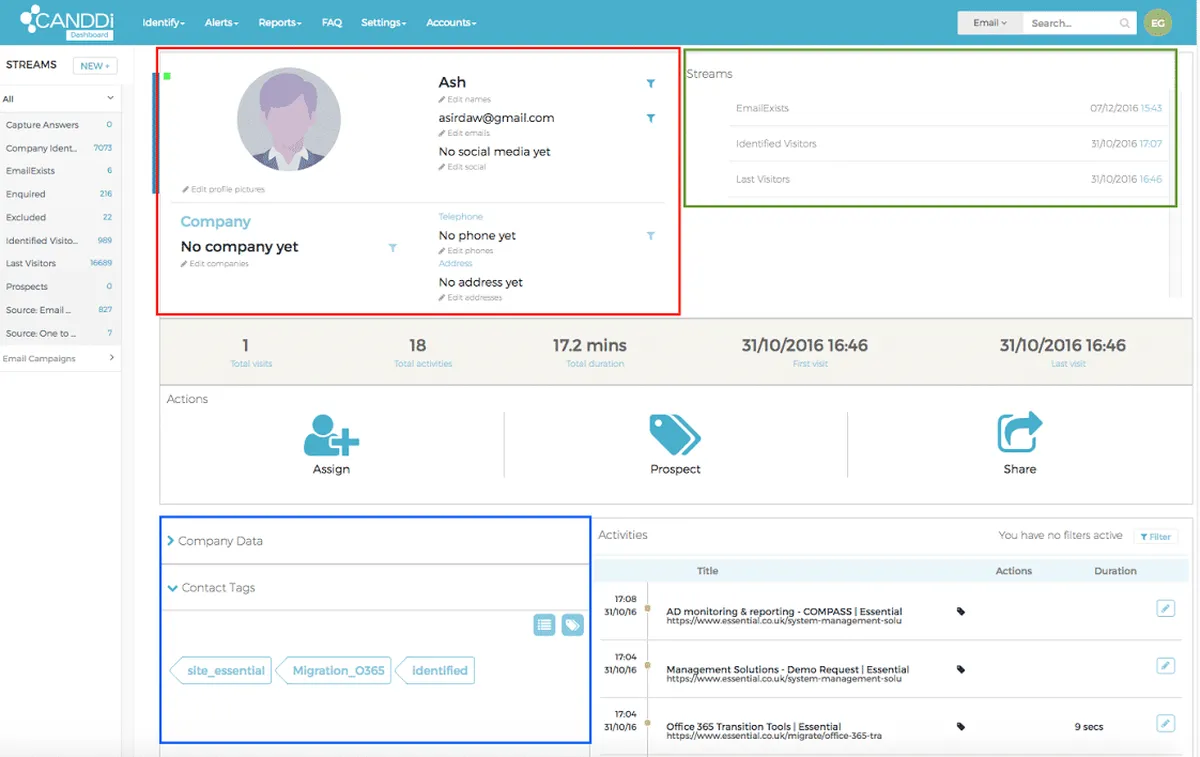The height and width of the screenshot is (757, 1200).
Task: Click the filter funnel next to Ash
Action: [x=651, y=84]
